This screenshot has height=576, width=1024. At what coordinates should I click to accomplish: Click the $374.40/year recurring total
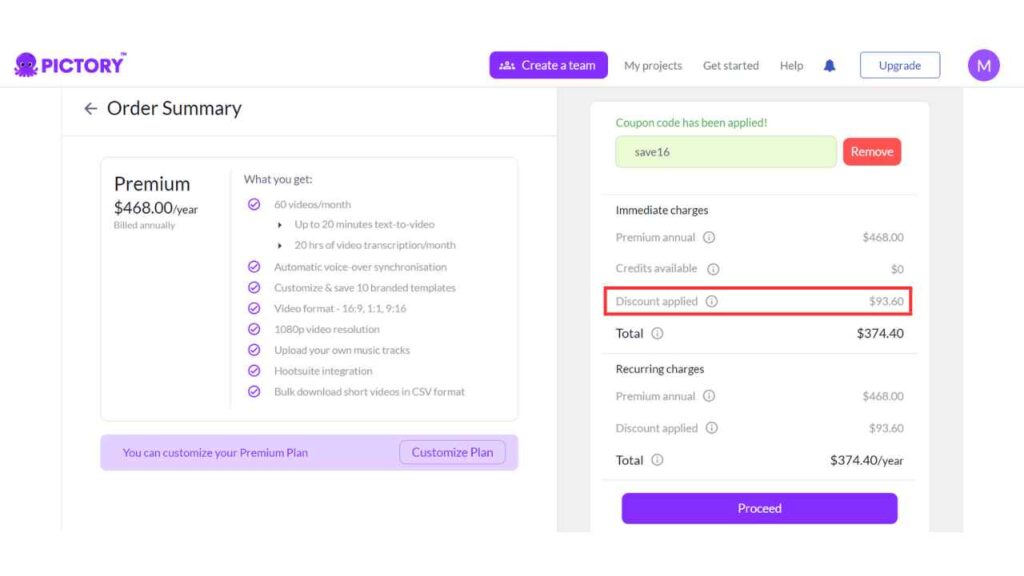coord(867,460)
